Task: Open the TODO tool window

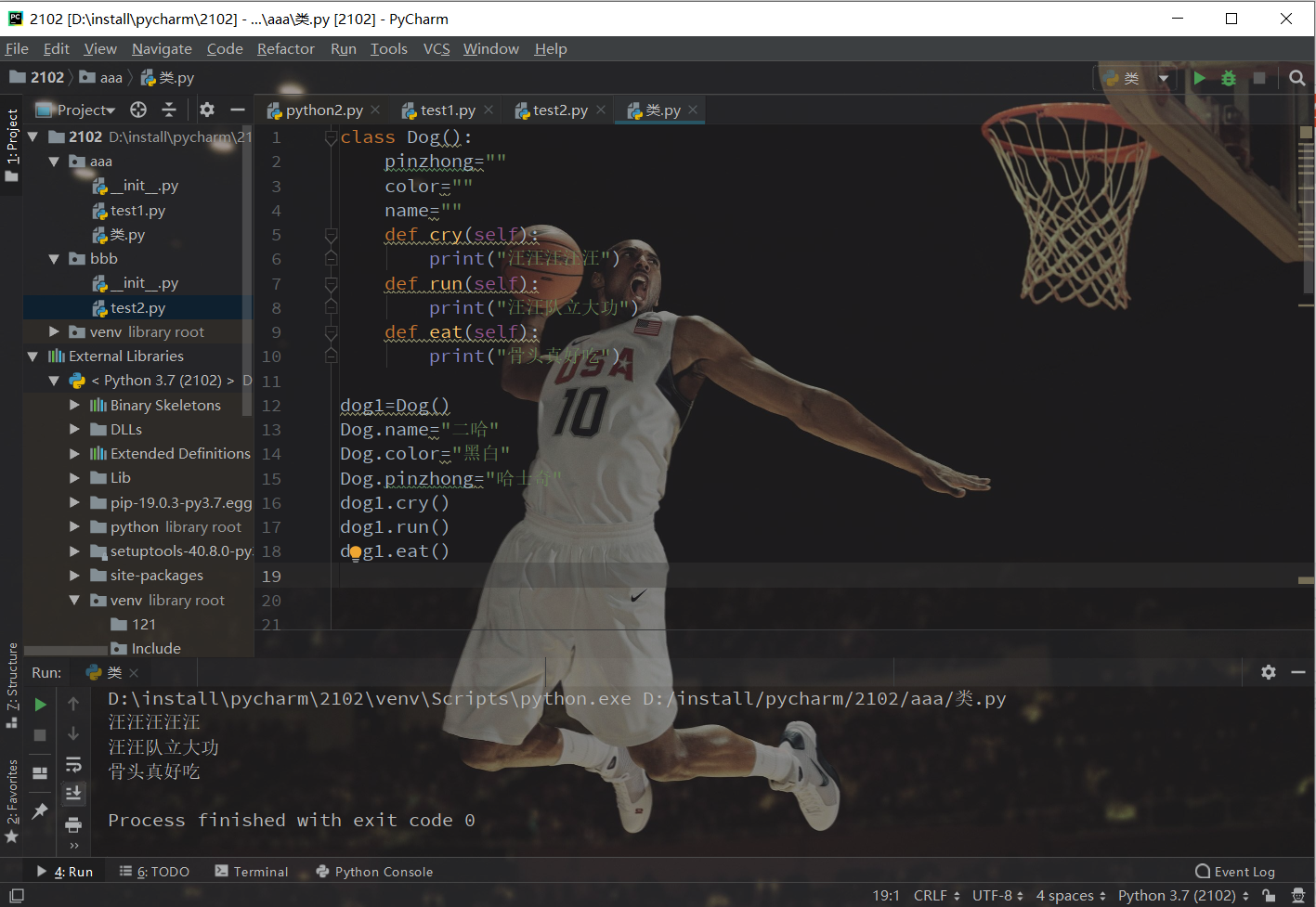Action: point(154,872)
